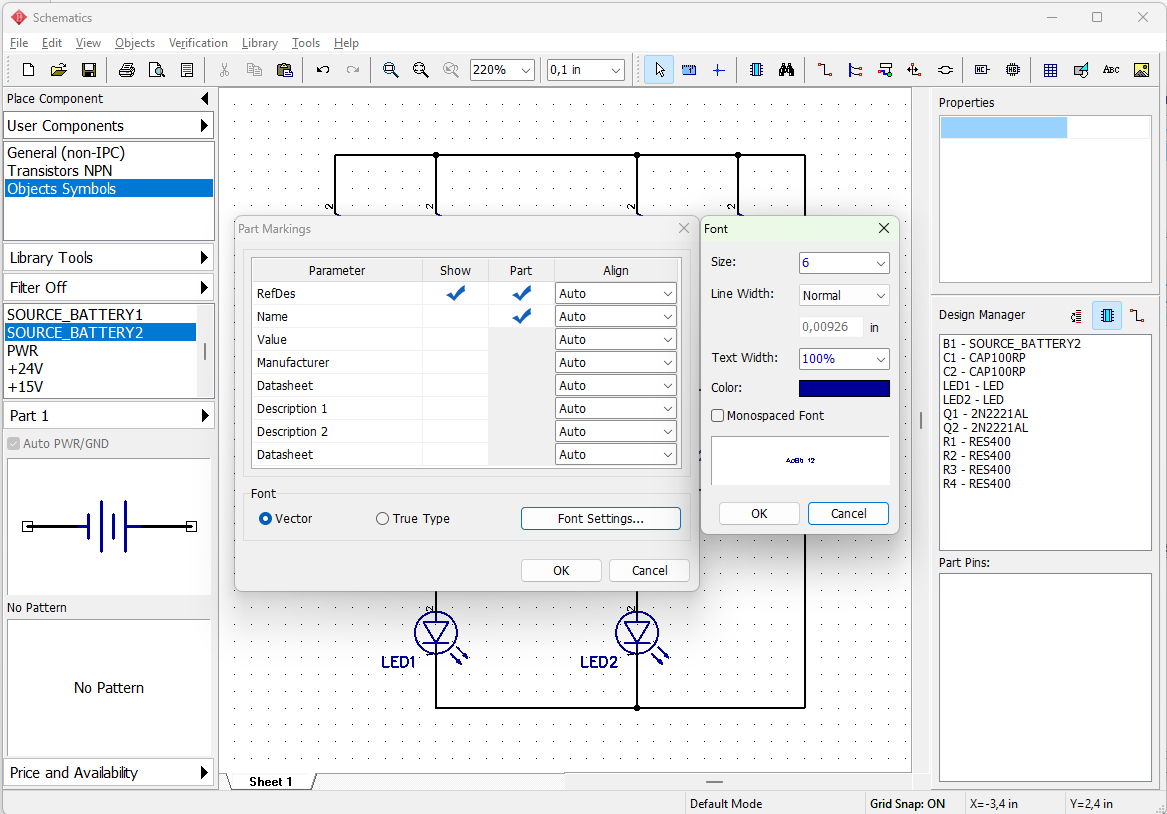The image size is (1167, 814).
Task: Switch to the Sheet 1 tab
Action: coord(271,781)
